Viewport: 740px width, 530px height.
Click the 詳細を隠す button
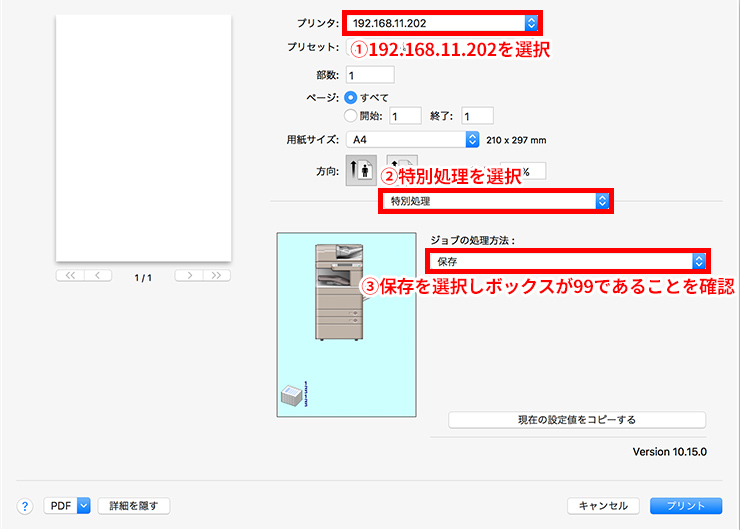pos(134,506)
